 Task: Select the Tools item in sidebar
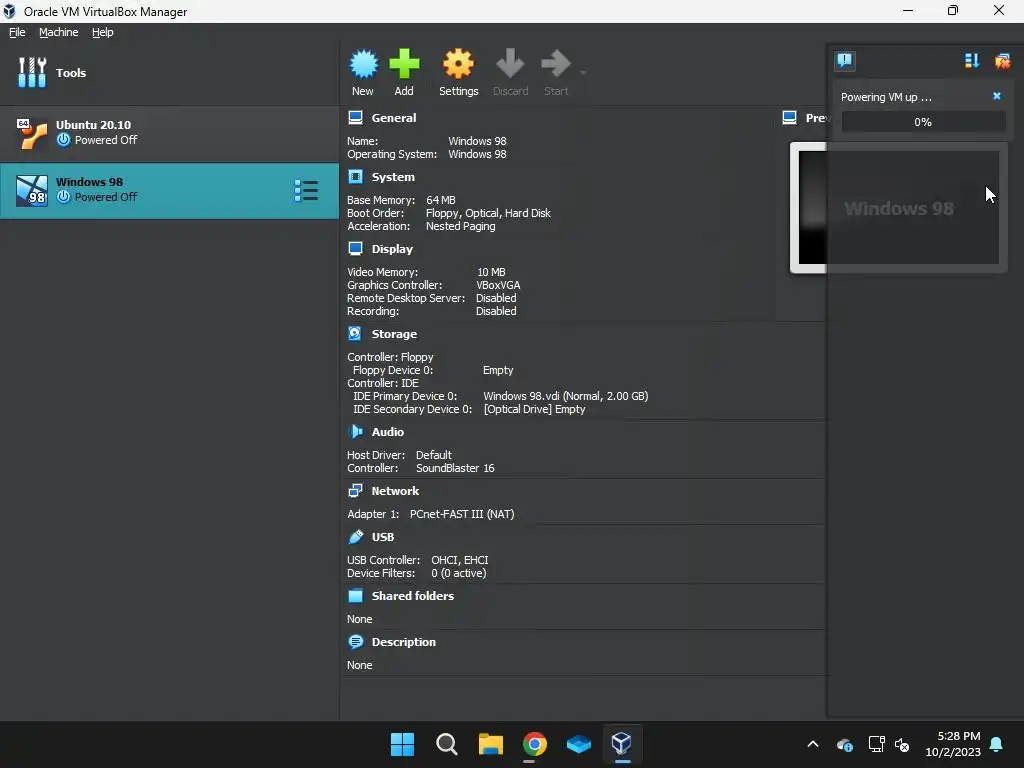(170, 72)
